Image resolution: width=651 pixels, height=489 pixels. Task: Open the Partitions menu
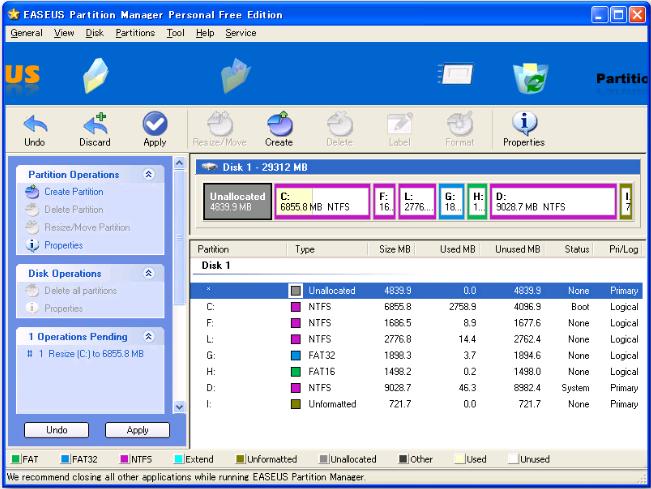point(135,33)
